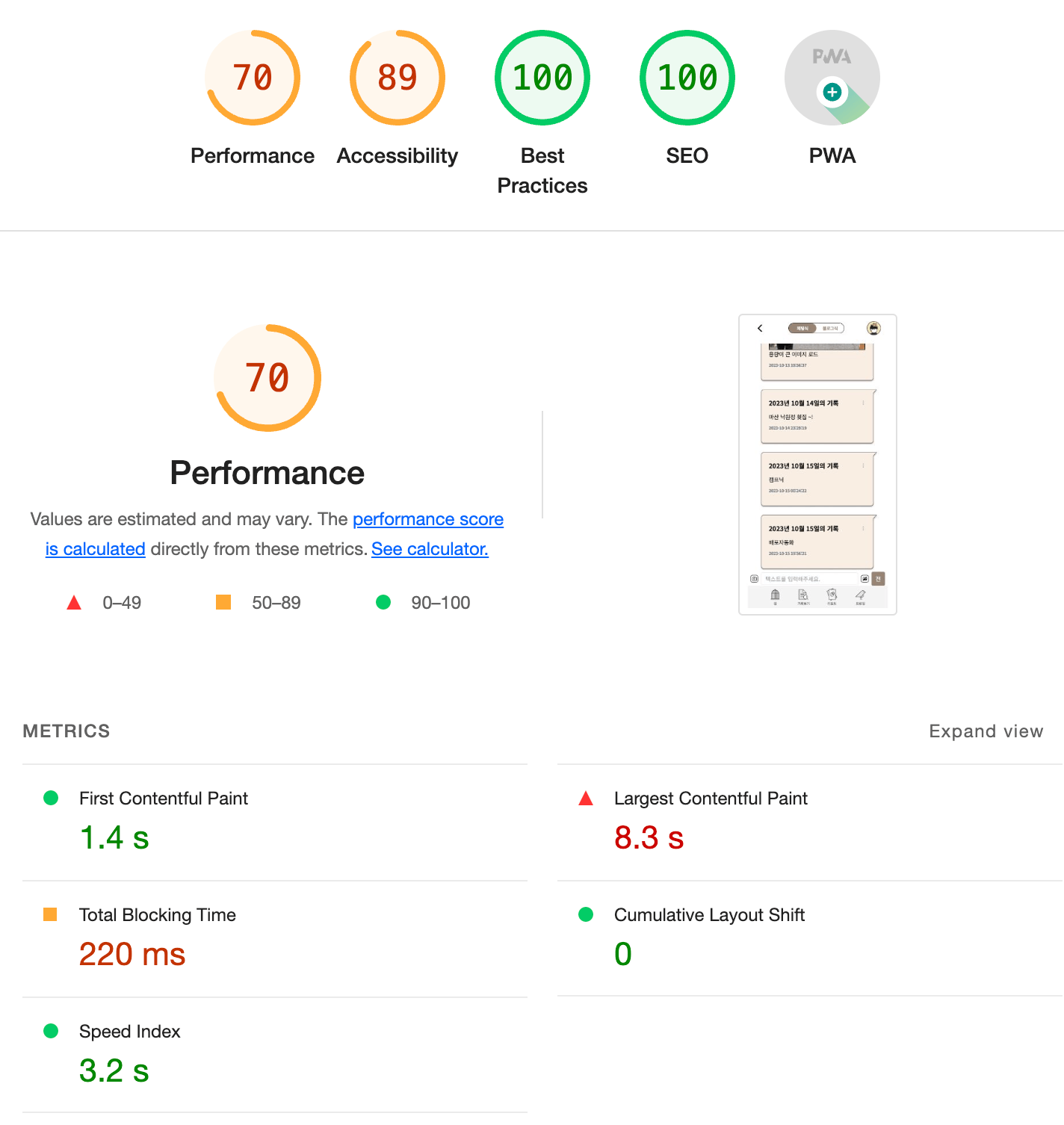Select the Accessibility score gauge showing 89

(398, 78)
